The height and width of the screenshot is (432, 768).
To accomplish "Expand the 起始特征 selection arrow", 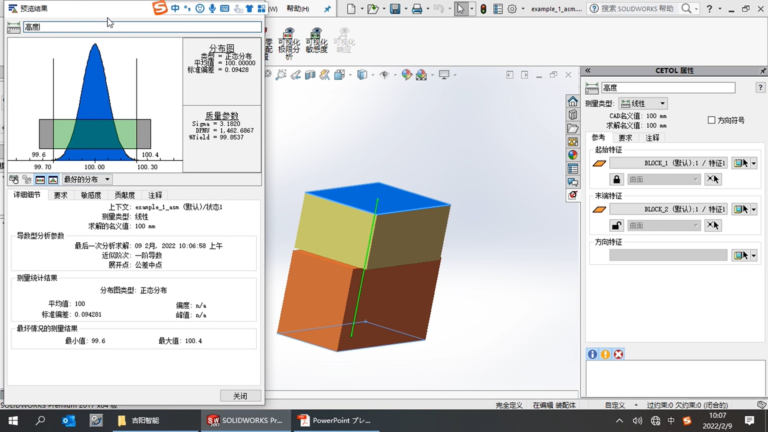I will (x=754, y=163).
